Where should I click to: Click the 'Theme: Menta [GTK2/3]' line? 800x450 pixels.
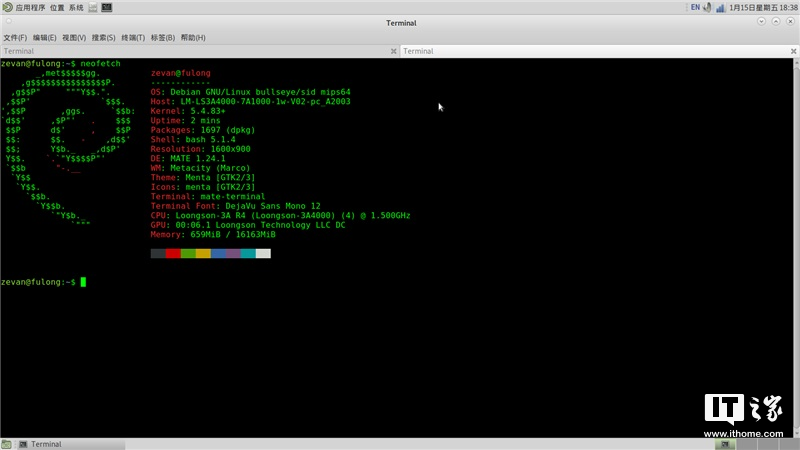(203, 178)
